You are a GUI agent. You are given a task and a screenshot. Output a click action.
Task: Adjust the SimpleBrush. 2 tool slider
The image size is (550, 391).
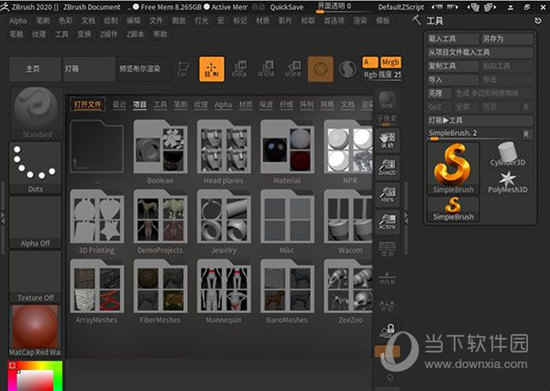coord(474,134)
